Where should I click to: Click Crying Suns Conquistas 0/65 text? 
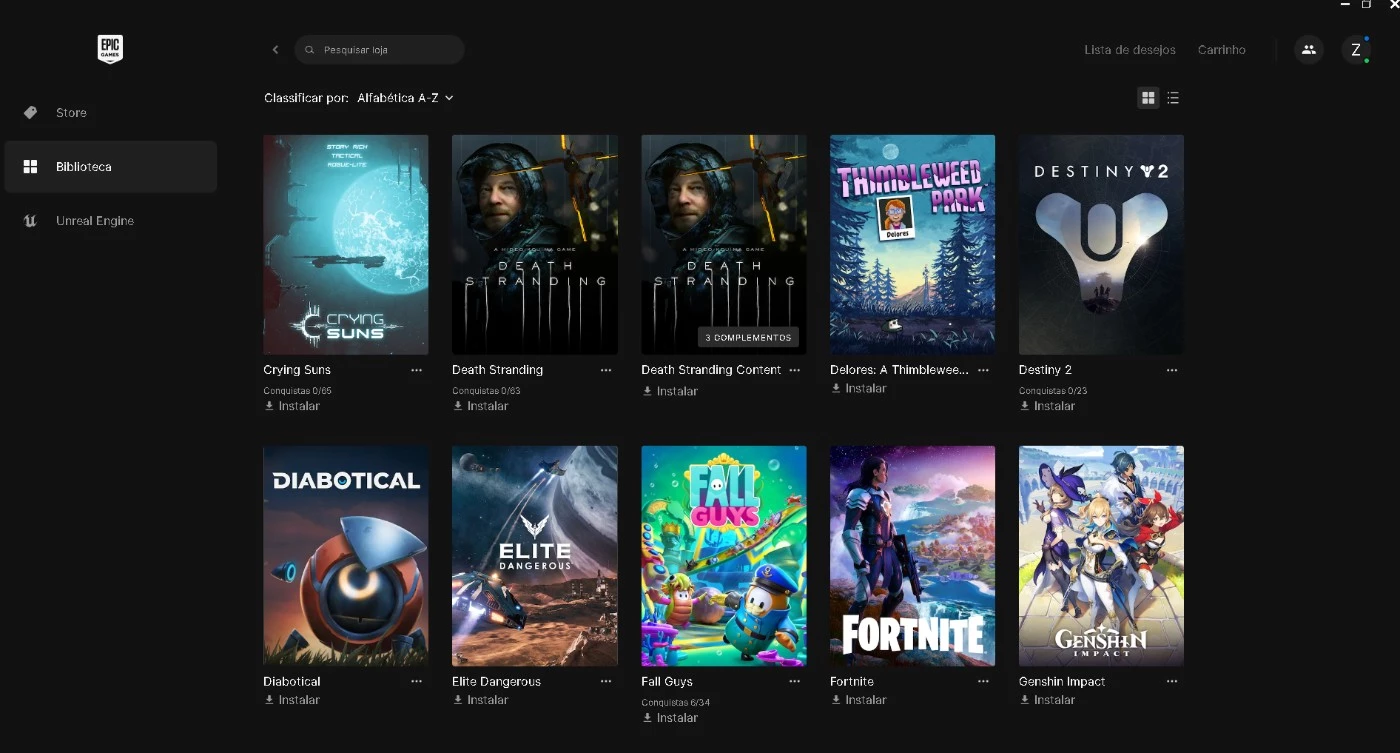297,390
